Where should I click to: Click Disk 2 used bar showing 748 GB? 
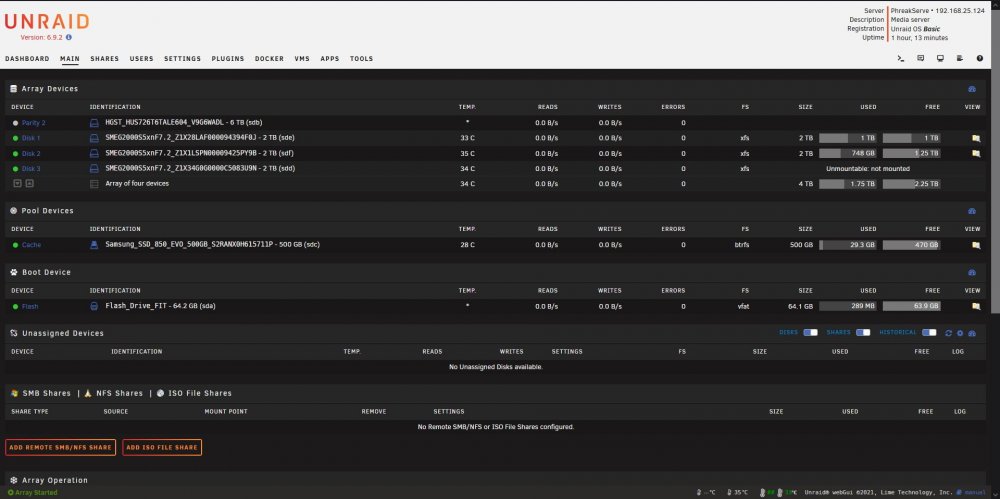pyautogui.click(x=848, y=153)
